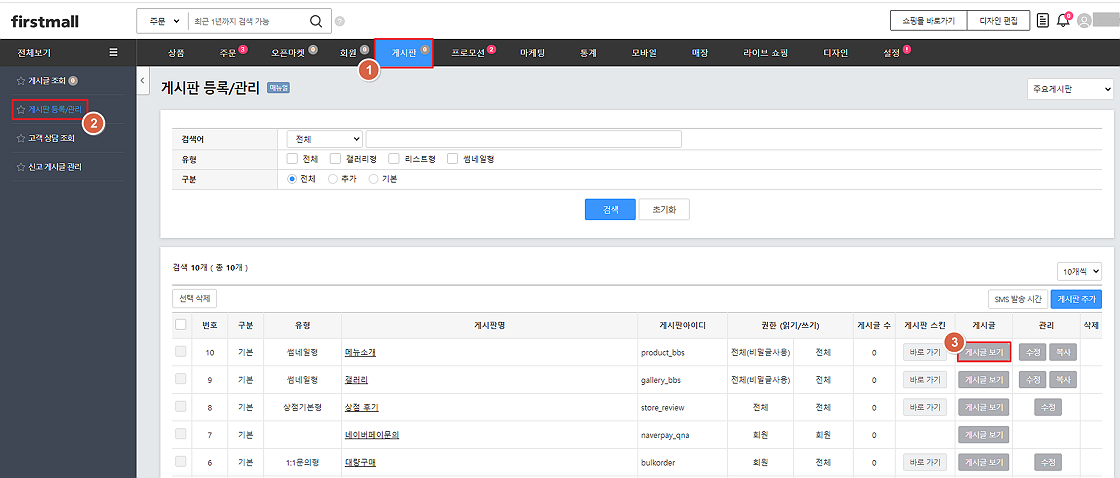The width and height of the screenshot is (1120, 478).
Task: Open the 매장 menu tab
Action: click(x=699, y=53)
